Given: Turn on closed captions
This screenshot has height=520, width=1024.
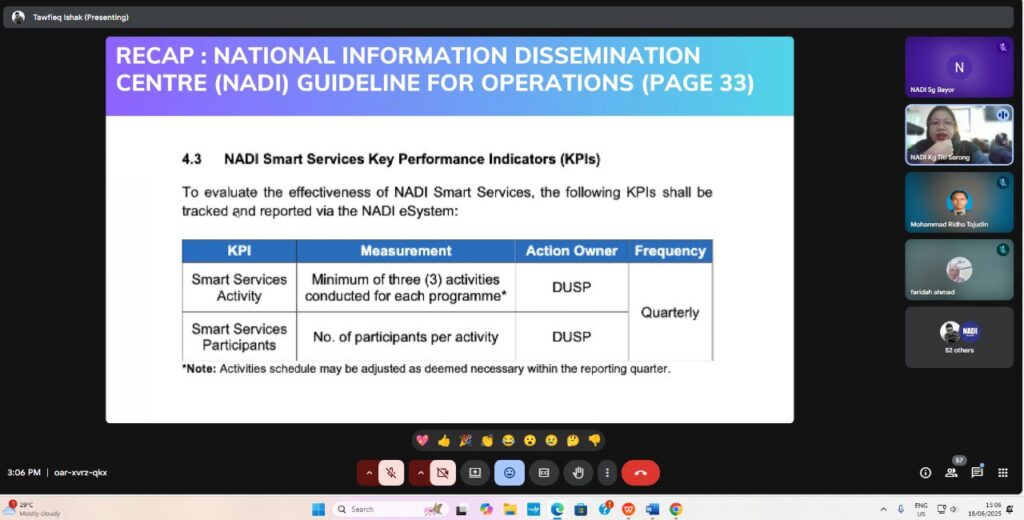Looking at the screenshot, I should 543,472.
